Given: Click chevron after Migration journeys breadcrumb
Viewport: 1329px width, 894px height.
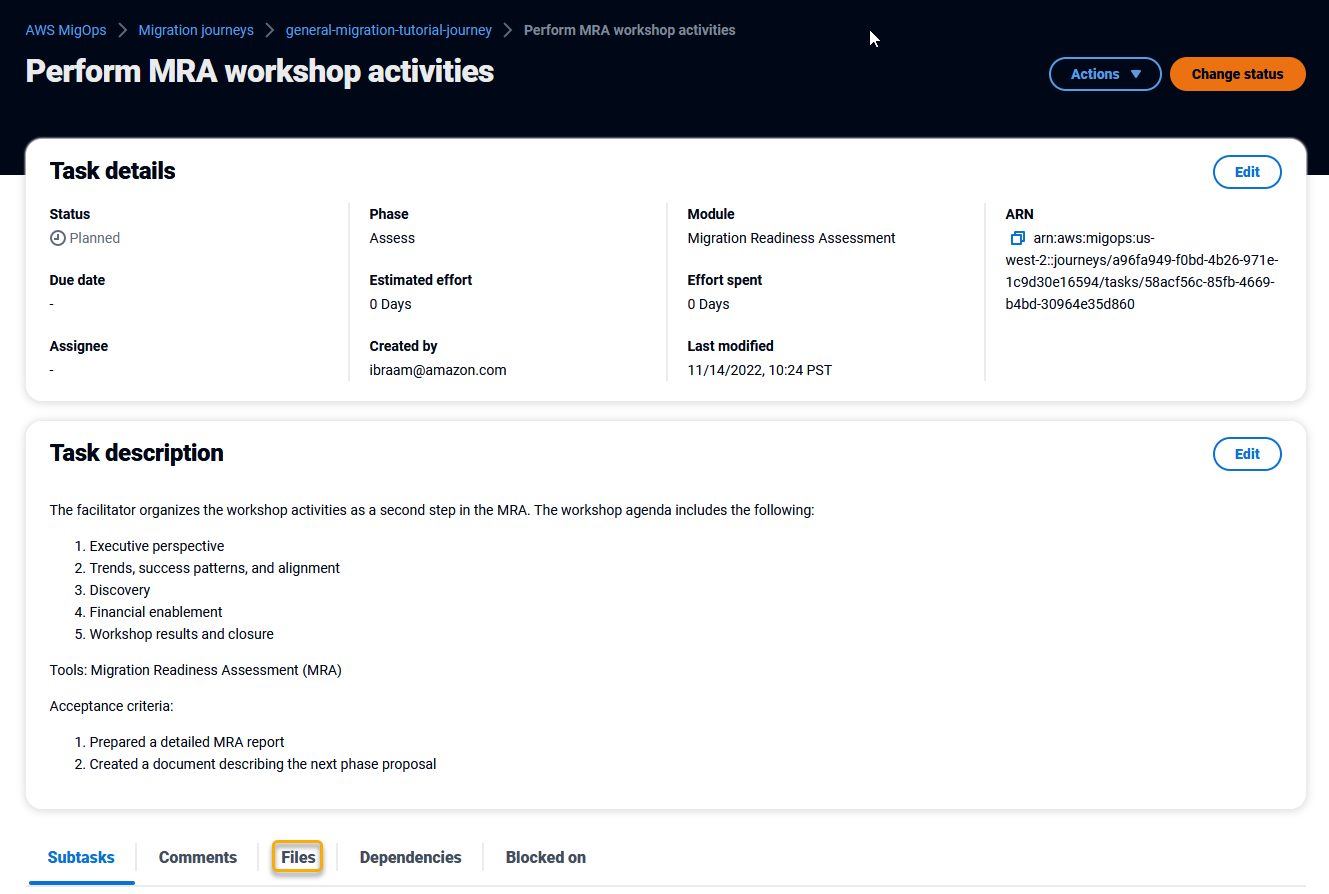Looking at the screenshot, I should click(x=270, y=30).
